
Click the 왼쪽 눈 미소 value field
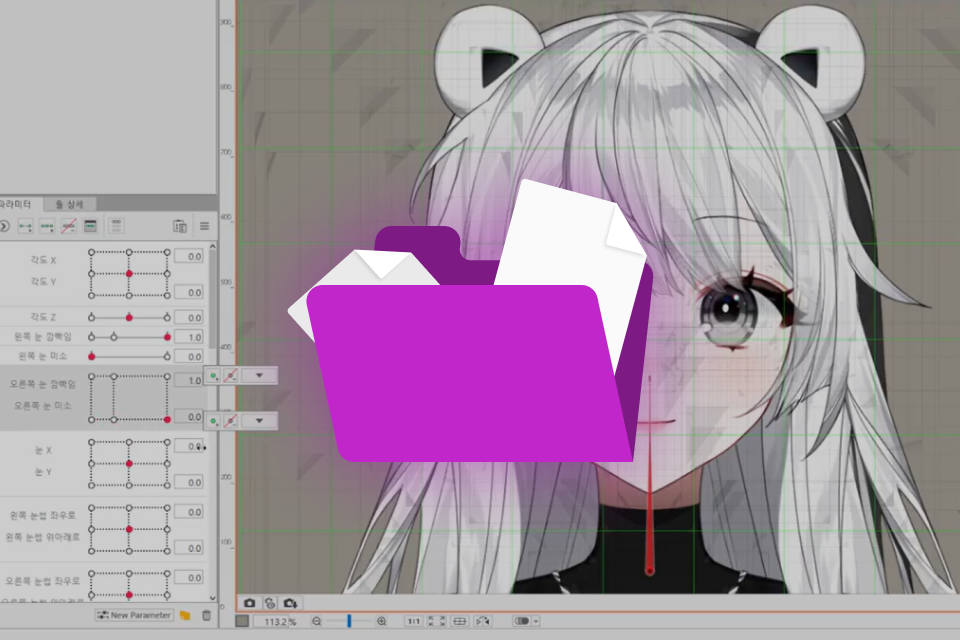(189, 356)
